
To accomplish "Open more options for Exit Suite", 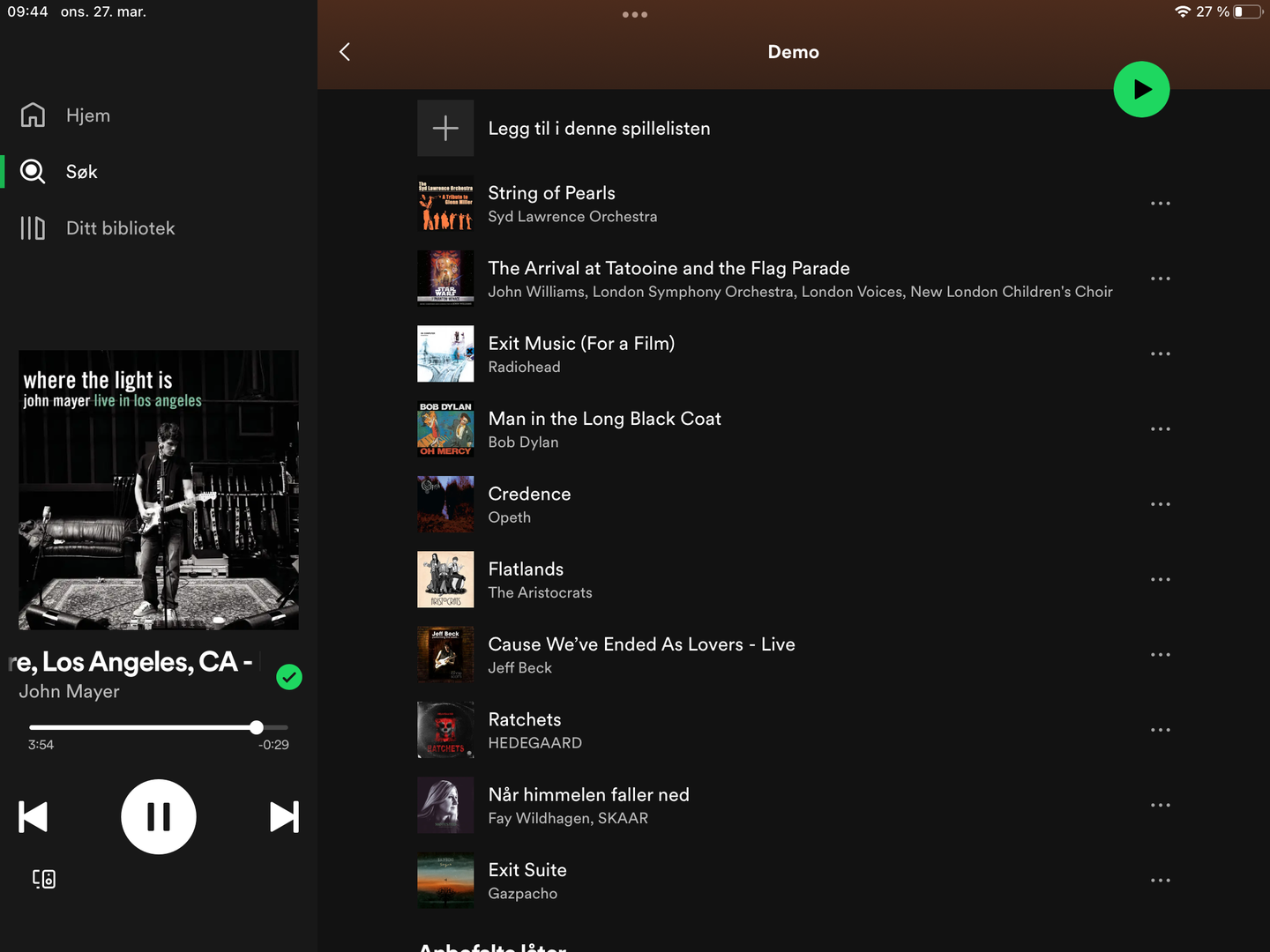I will [x=1160, y=881].
